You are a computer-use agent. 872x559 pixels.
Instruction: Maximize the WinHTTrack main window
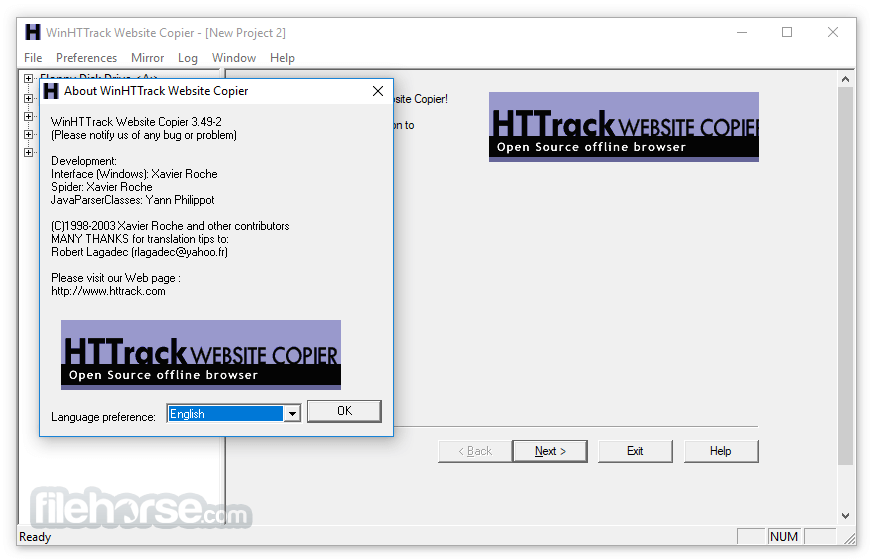tap(787, 32)
